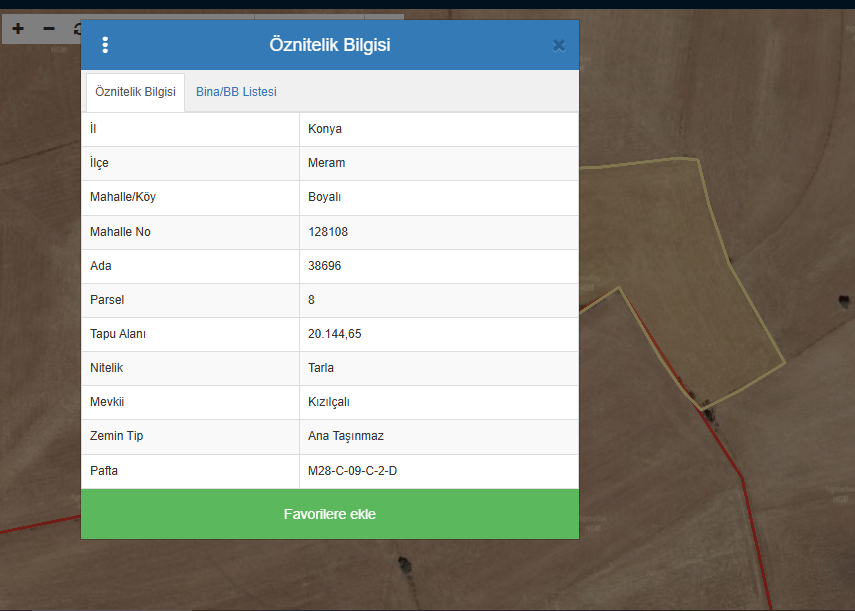The image size is (855, 611).
Task: Click the zoom out minus icon
Action: [x=49, y=29]
